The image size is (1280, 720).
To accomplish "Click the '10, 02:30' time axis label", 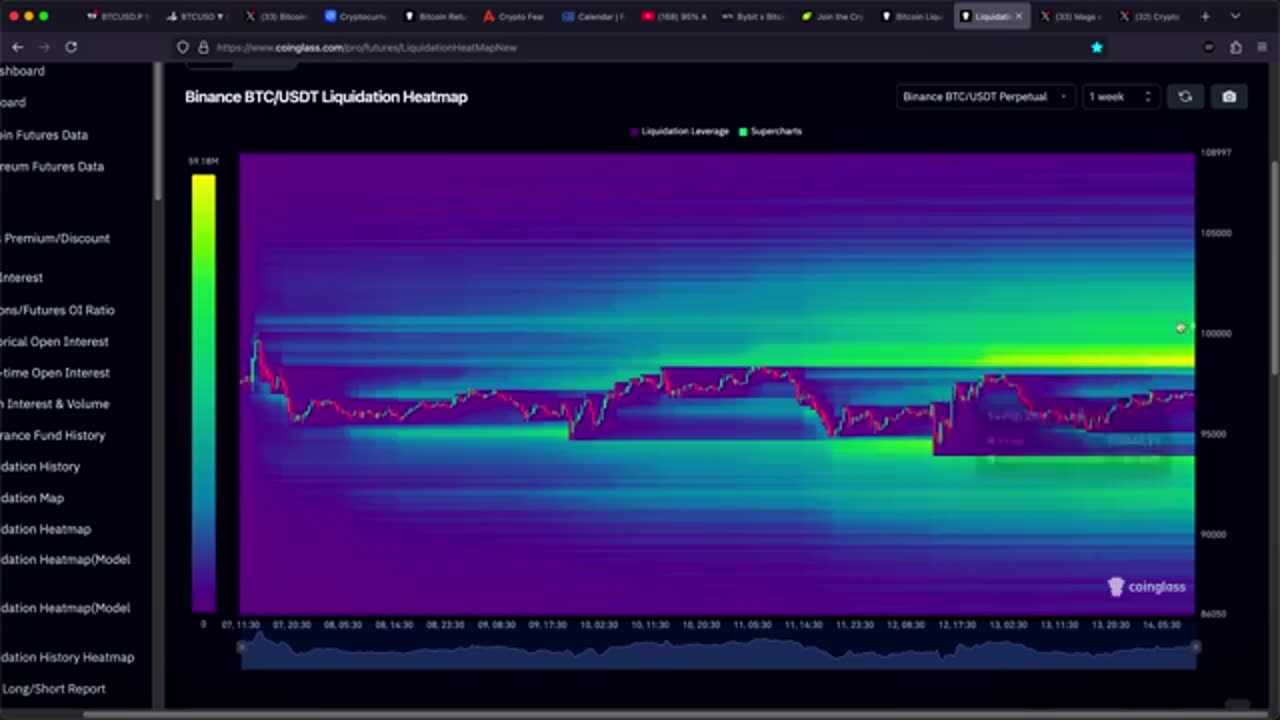I will (598, 625).
